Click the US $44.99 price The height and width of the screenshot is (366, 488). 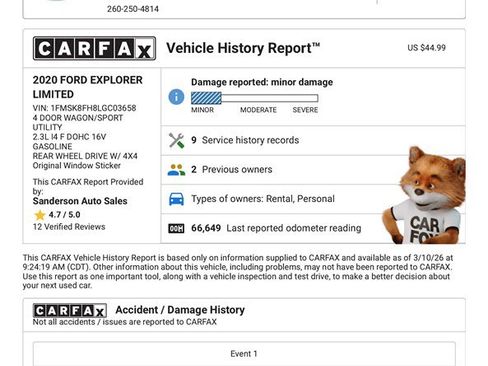point(426,48)
